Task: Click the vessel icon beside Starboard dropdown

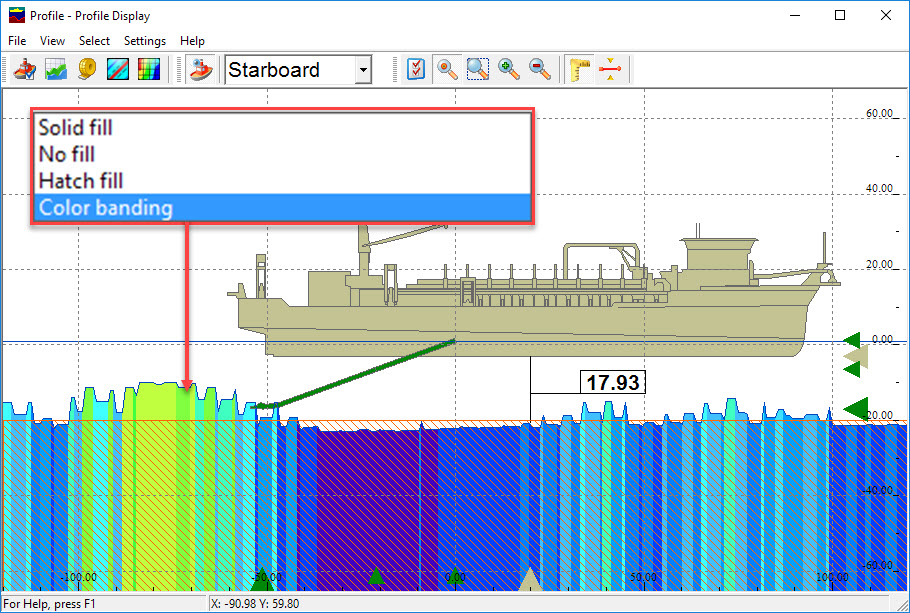Action: (x=201, y=70)
